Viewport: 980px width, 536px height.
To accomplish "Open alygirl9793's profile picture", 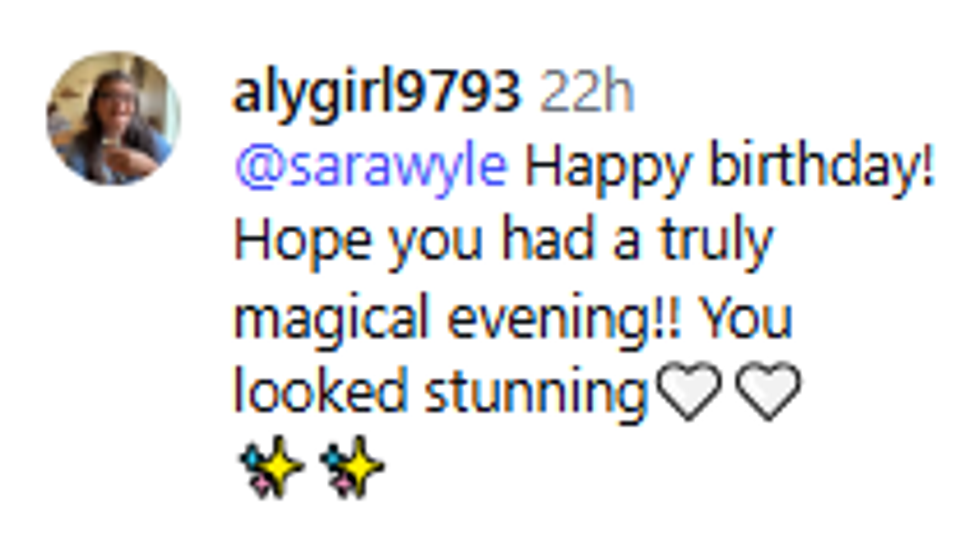I will coord(113,118).
